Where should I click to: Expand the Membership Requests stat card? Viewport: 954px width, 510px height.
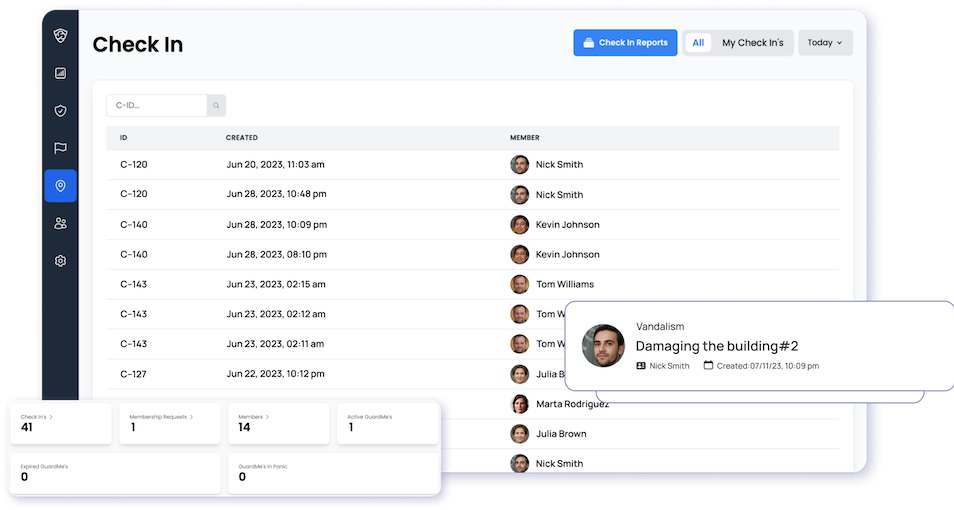pyautogui.click(x=169, y=424)
